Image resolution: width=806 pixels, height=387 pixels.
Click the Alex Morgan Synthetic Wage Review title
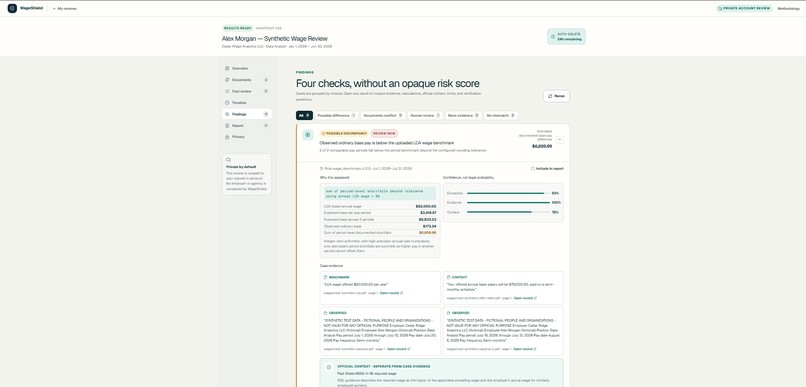tap(274, 39)
